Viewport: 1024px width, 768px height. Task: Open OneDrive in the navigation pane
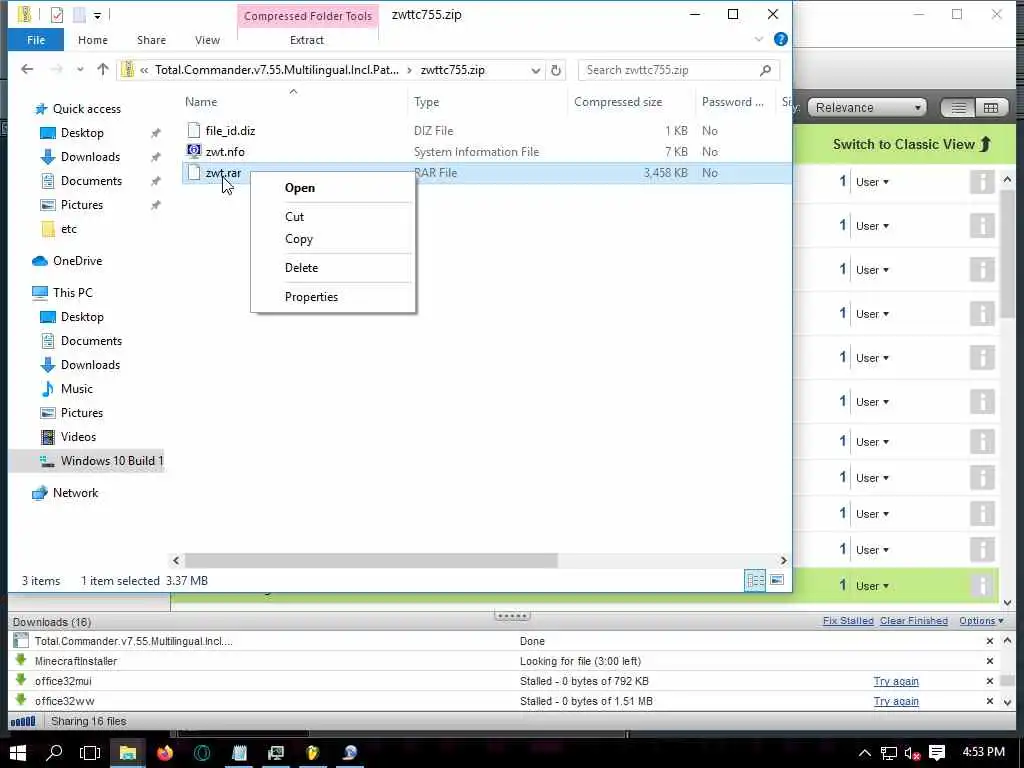pos(78,261)
